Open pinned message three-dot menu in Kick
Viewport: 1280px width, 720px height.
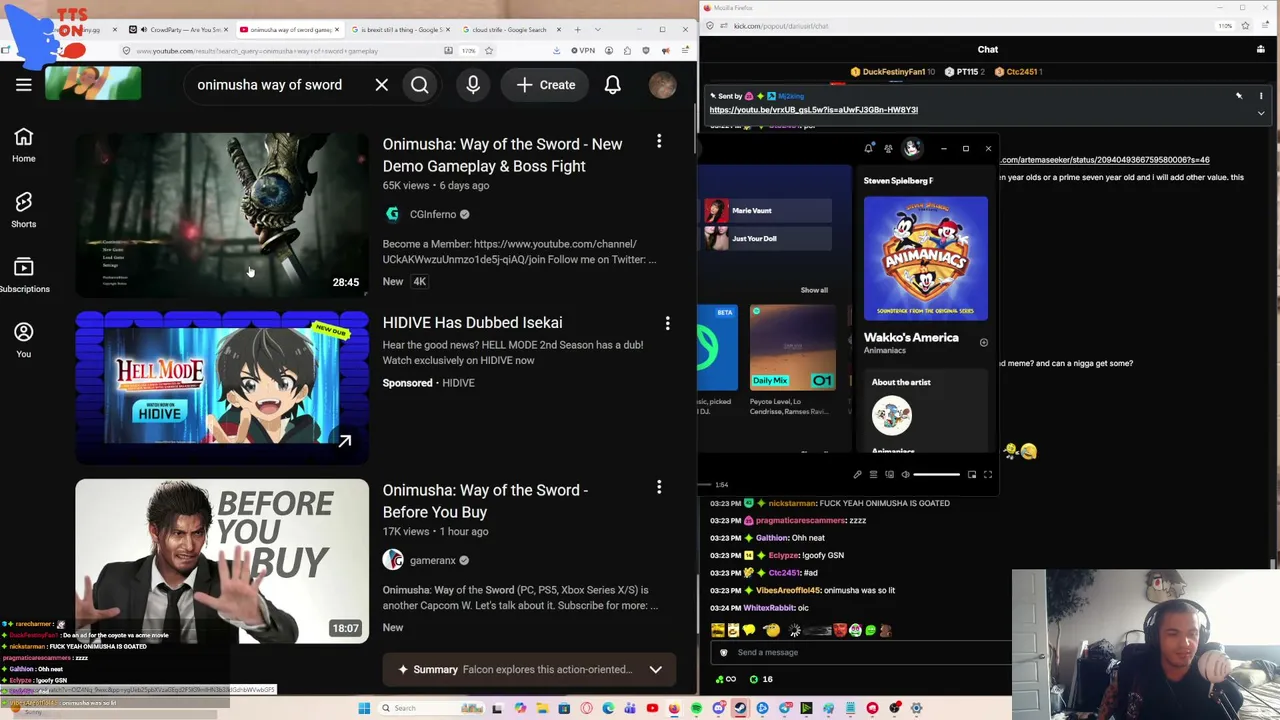click(x=1260, y=96)
